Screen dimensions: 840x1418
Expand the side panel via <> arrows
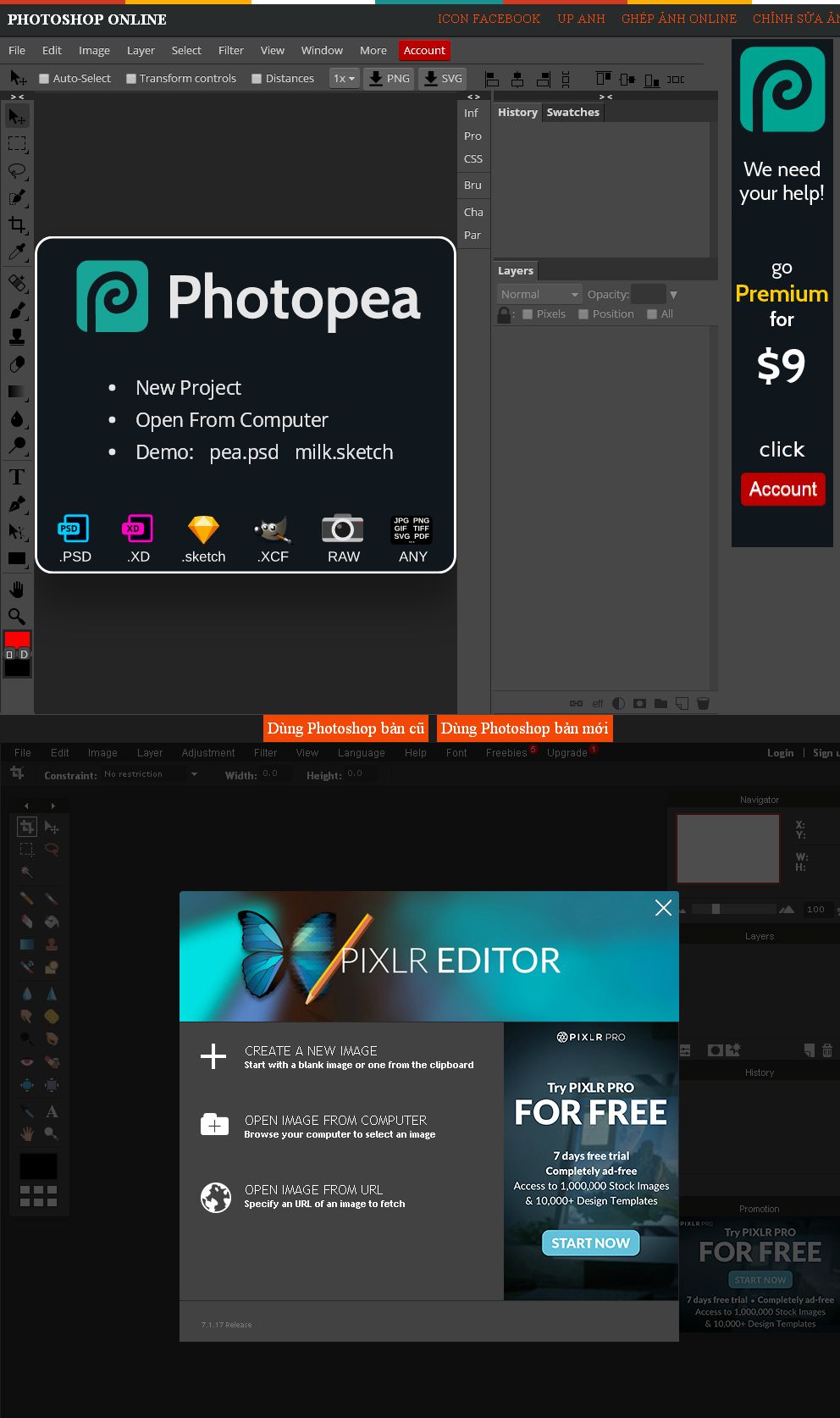click(474, 97)
